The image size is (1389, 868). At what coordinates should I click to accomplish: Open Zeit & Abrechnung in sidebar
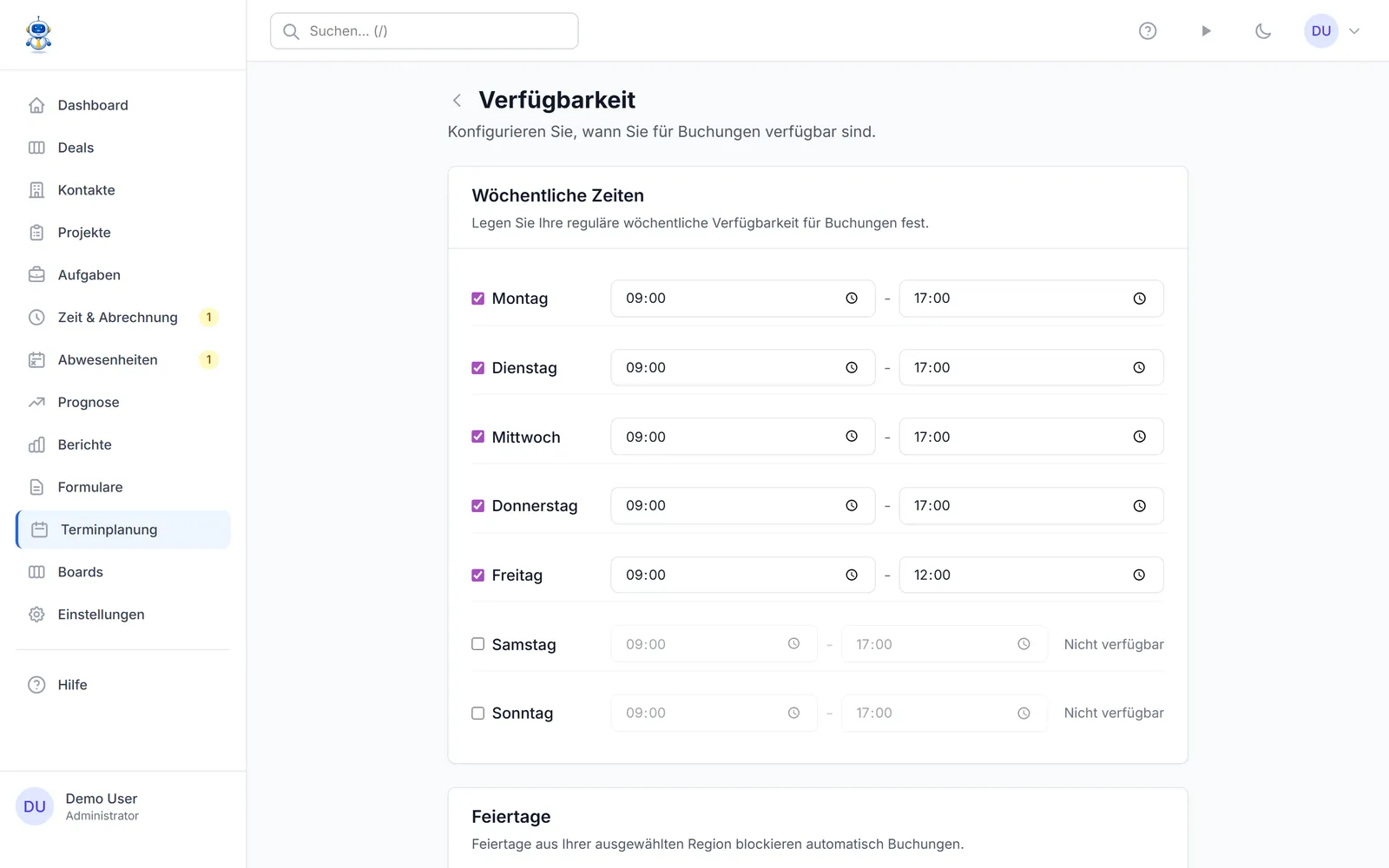(123, 318)
